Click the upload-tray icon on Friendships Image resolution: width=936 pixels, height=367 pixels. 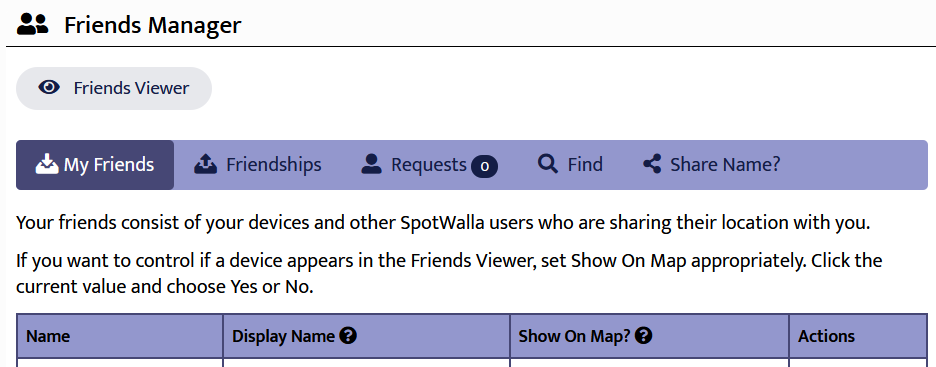click(x=205, y=164)
